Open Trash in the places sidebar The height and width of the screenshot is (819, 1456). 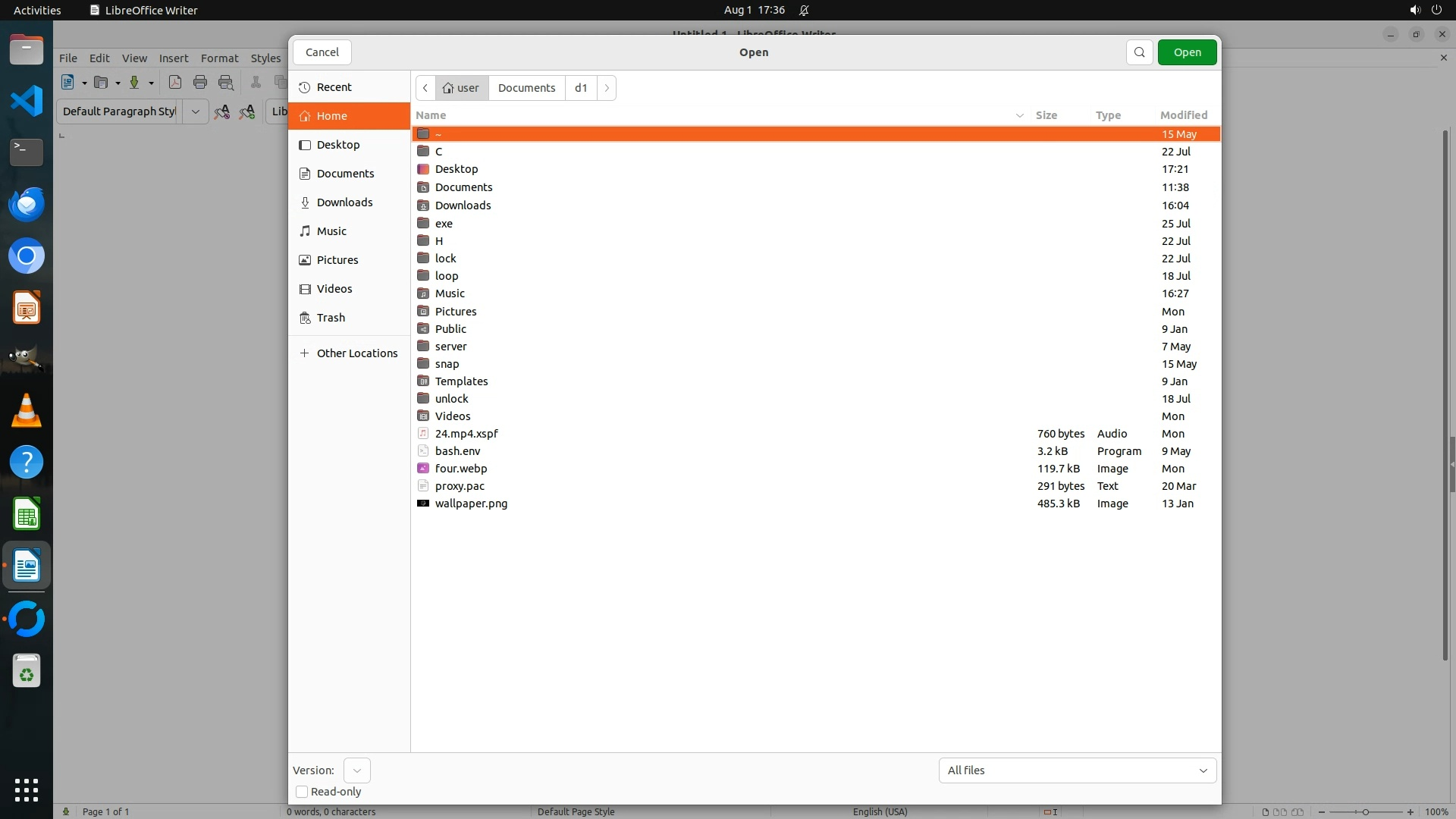pos(331,318)
